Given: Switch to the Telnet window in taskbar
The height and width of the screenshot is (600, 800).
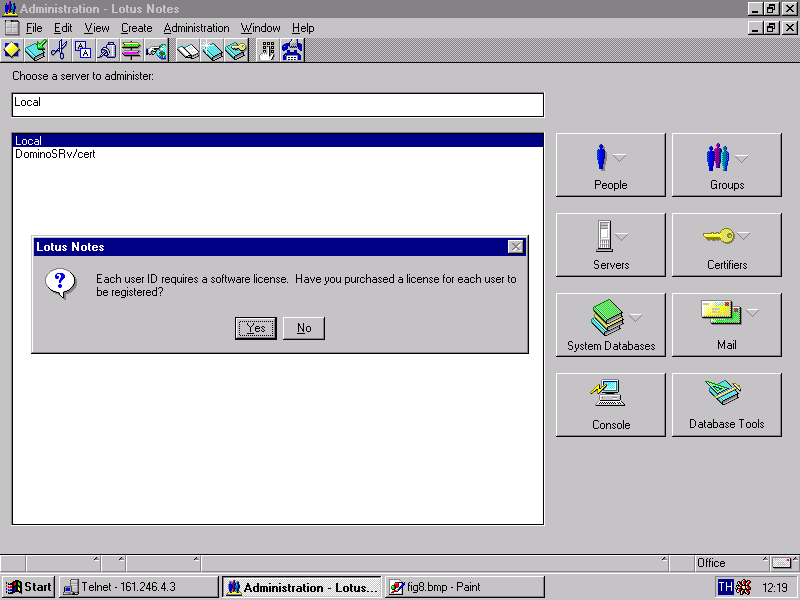Looking at the screenshot, I should 139,587.
